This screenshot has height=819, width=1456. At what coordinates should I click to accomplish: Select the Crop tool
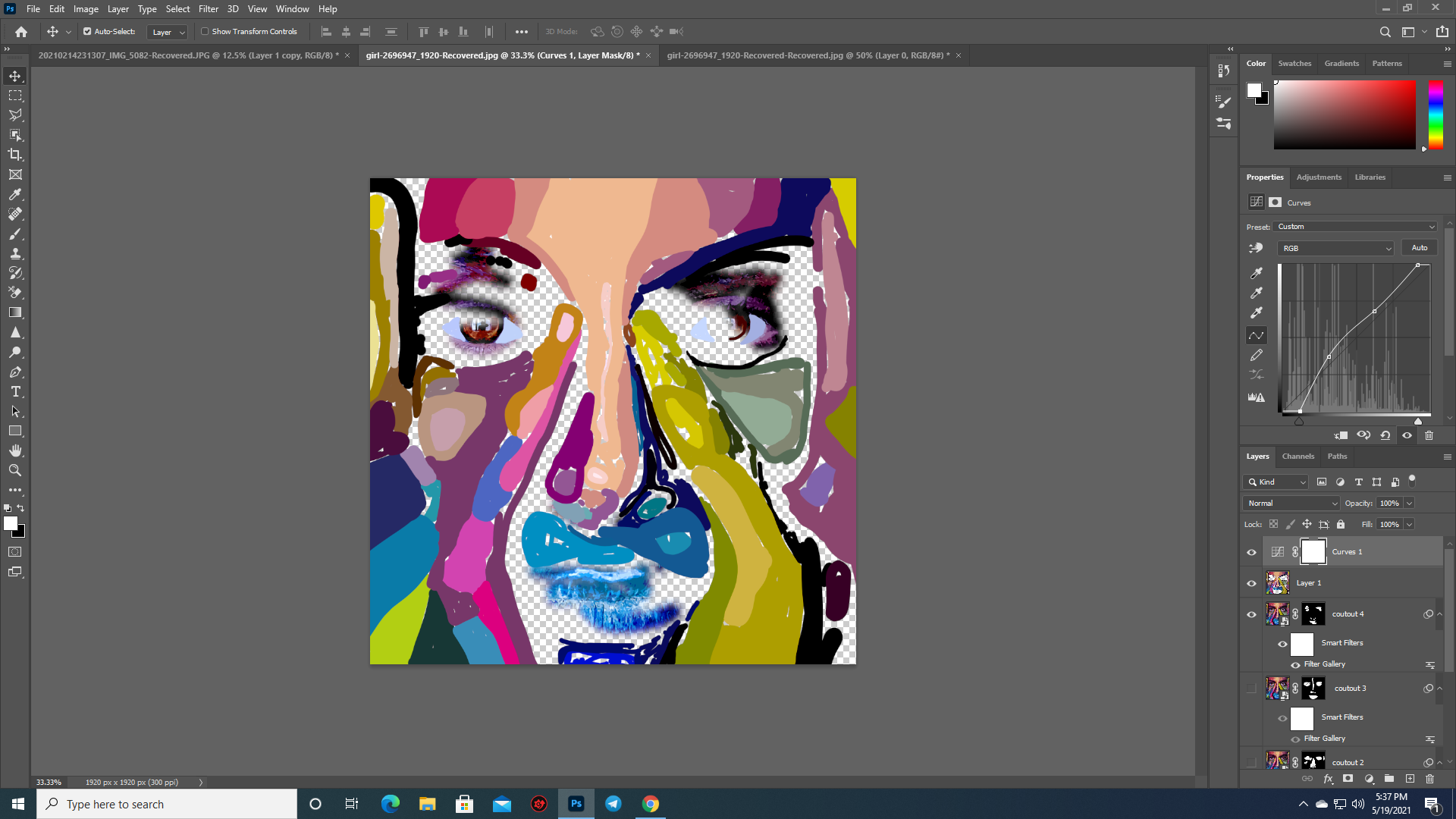15,155
